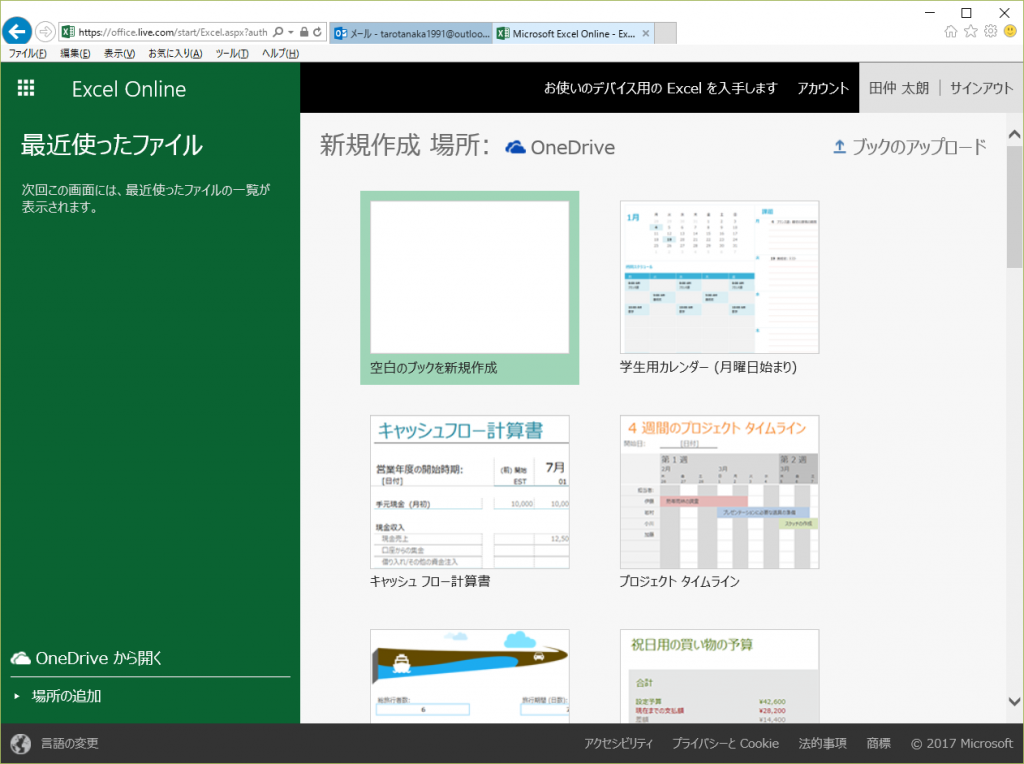
Task: Click サインアウト to sign out
Action: (x=981, y=88)
